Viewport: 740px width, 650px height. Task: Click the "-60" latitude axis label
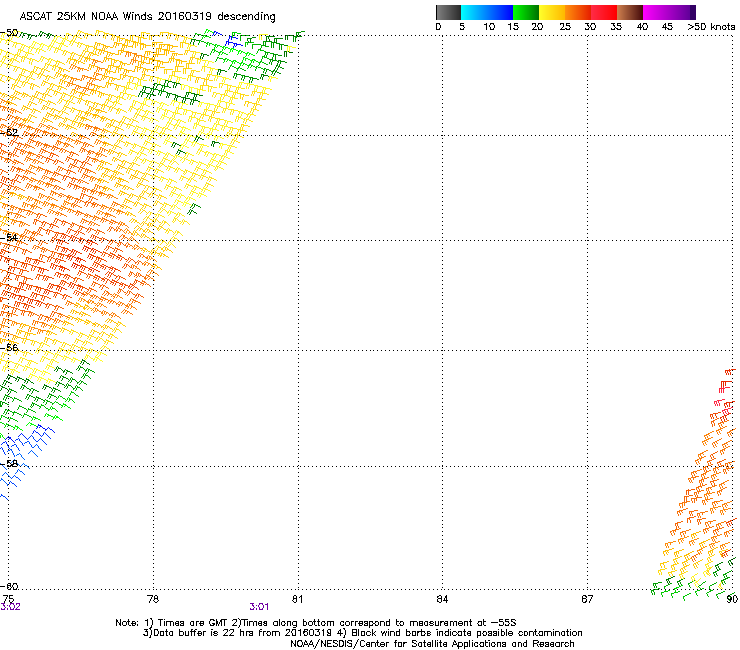click(9, 586)
